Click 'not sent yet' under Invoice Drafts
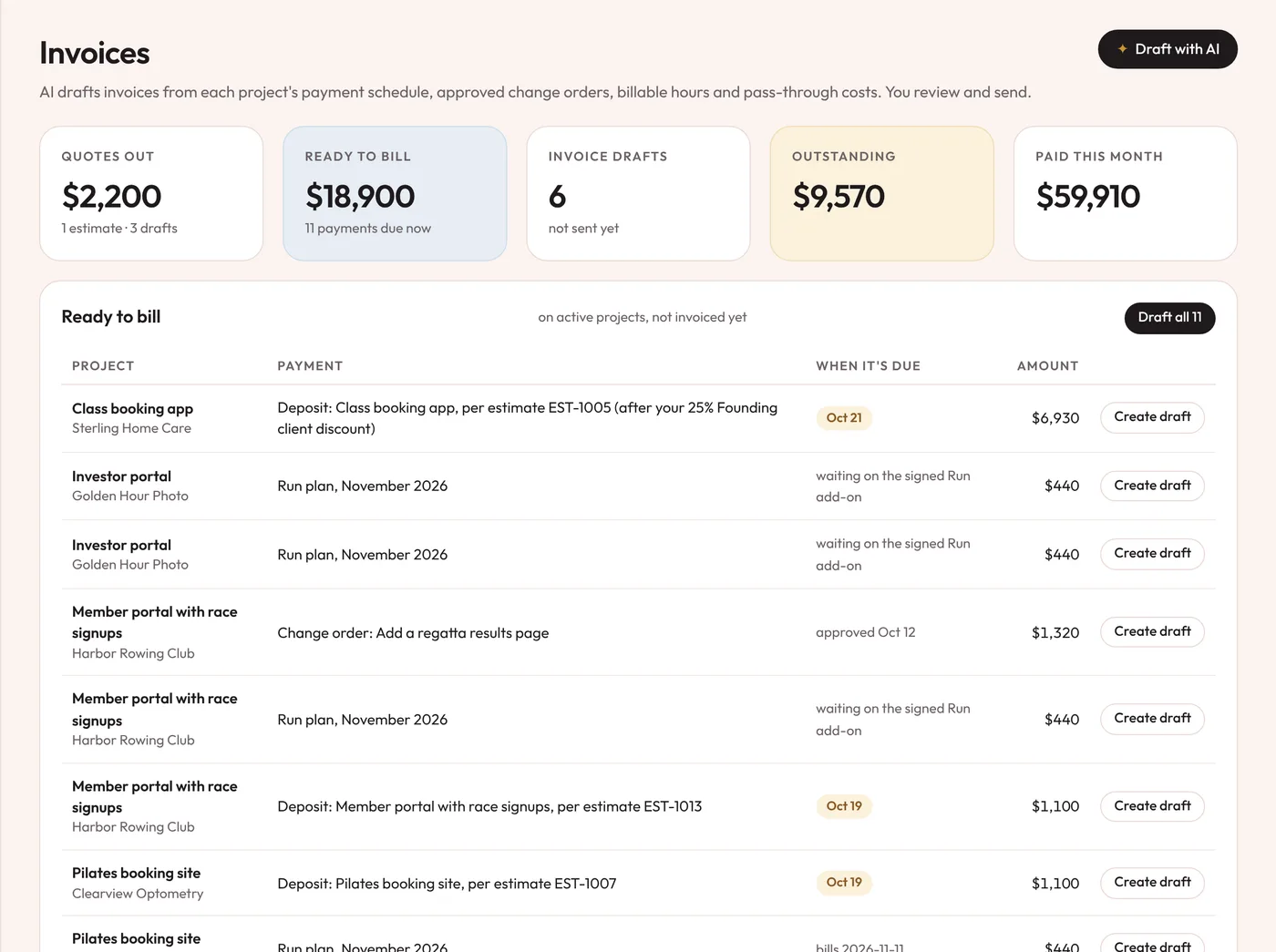Viewport: 1276px width, 952px height. coord(583,229)
